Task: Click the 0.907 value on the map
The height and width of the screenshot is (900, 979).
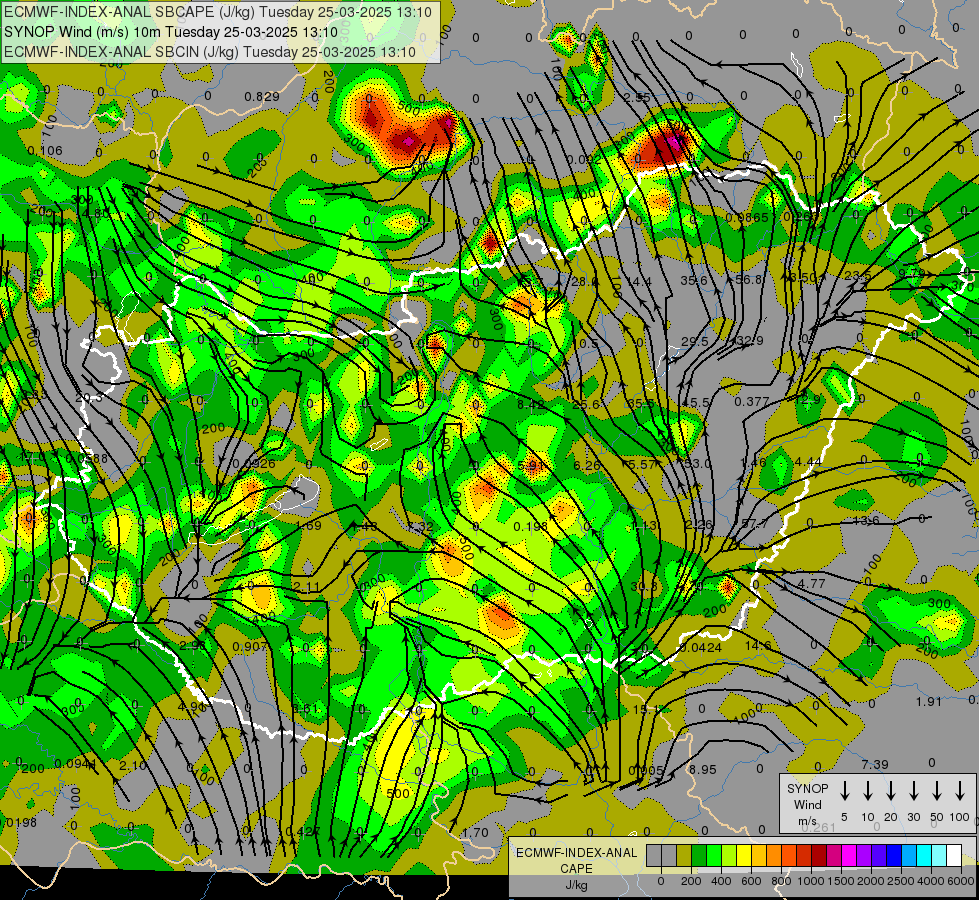Action: click(x=250, y=646)
